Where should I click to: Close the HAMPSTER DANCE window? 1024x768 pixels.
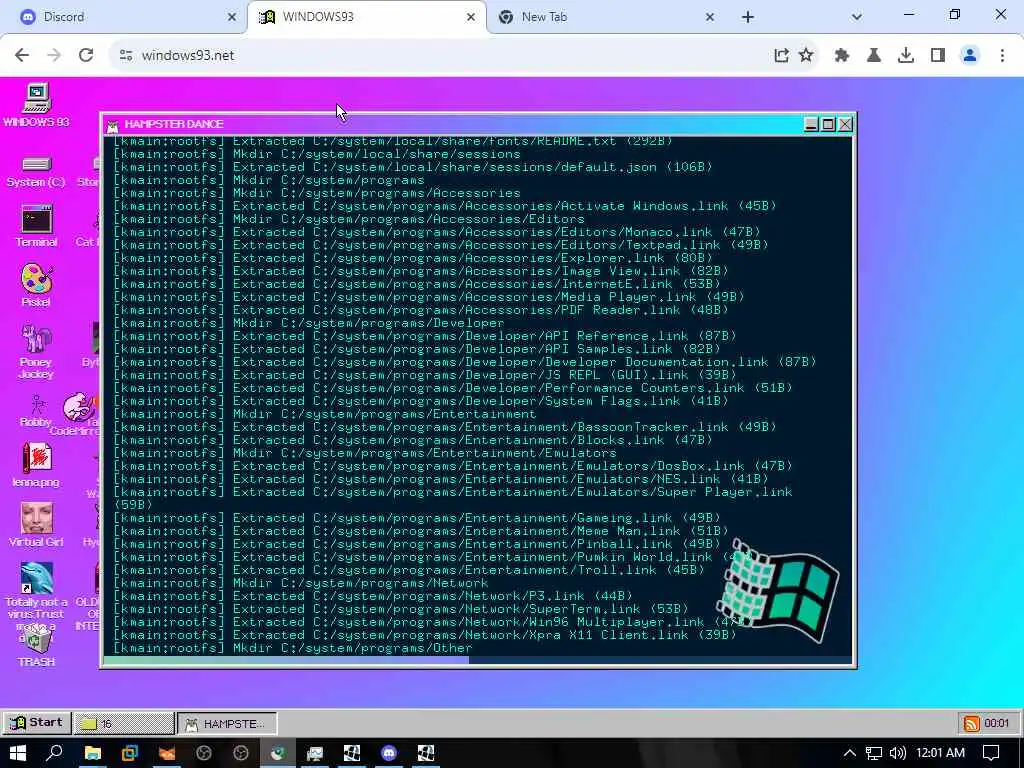click(845, 124)
